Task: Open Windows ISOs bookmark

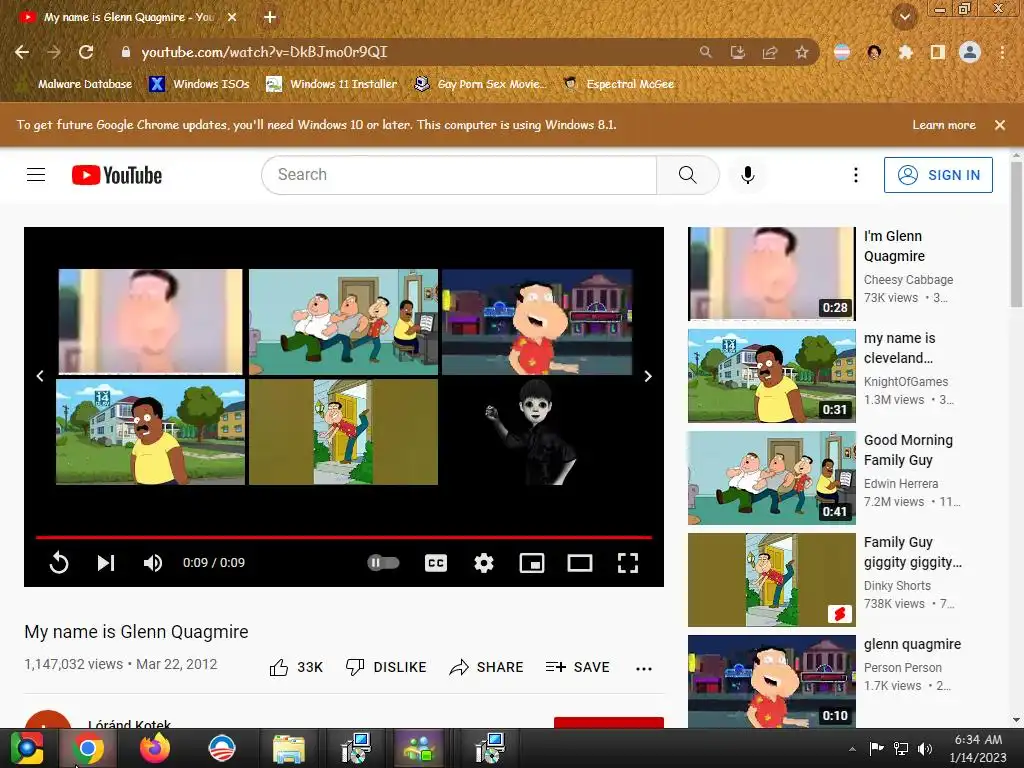Action: (x=199, y=84)
